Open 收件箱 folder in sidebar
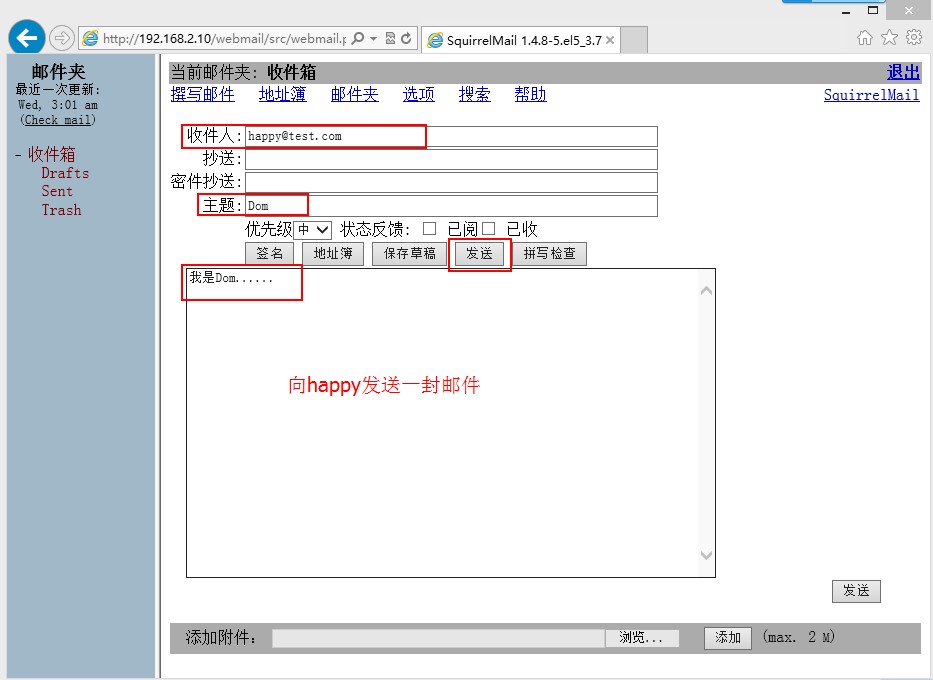The image size is (933, 680). pyautogui.click(x=52, y=154)
